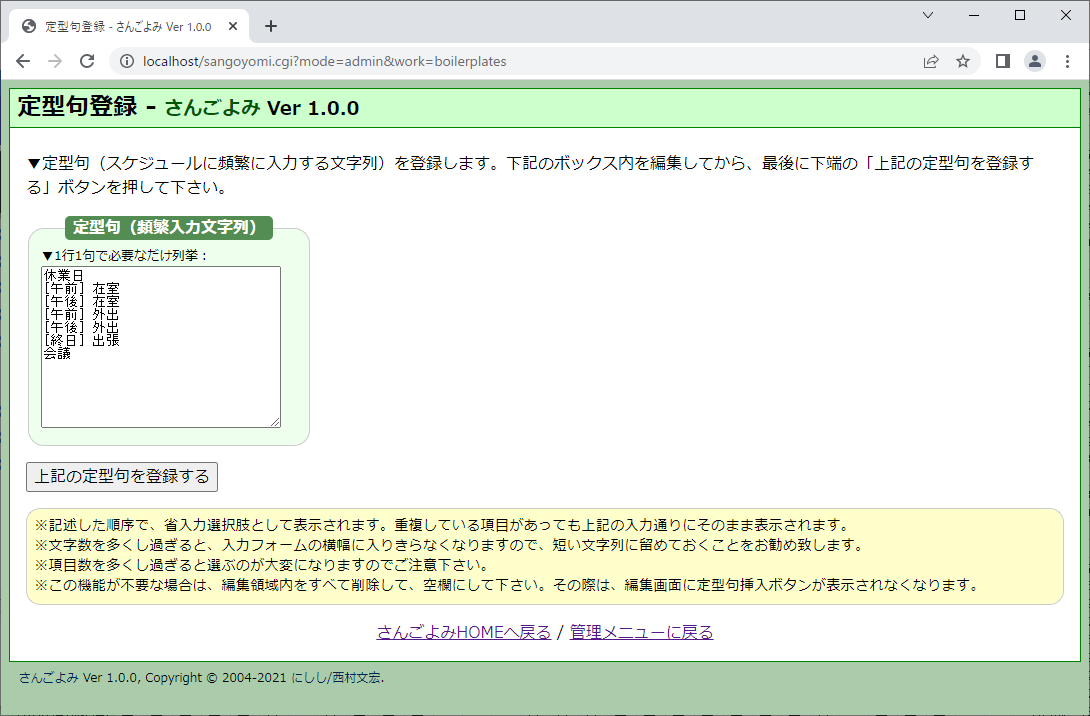Click the browser forward arrow
This screenshot has width=1090, height=716.
point(55,61)
